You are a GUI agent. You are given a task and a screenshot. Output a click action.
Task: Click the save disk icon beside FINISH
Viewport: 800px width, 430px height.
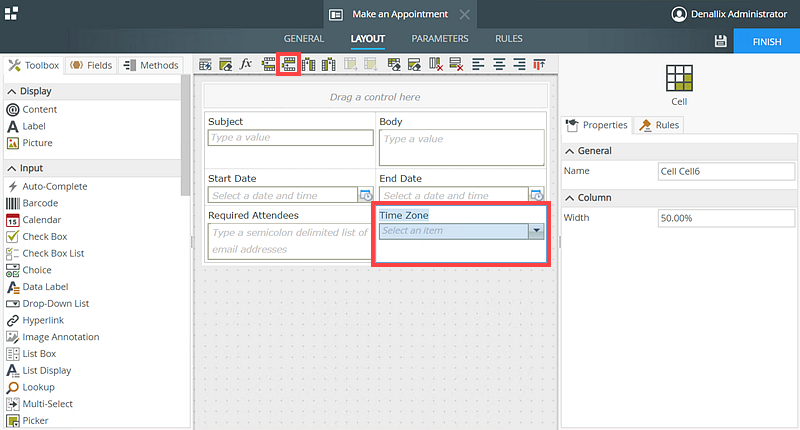click(720, 41)
